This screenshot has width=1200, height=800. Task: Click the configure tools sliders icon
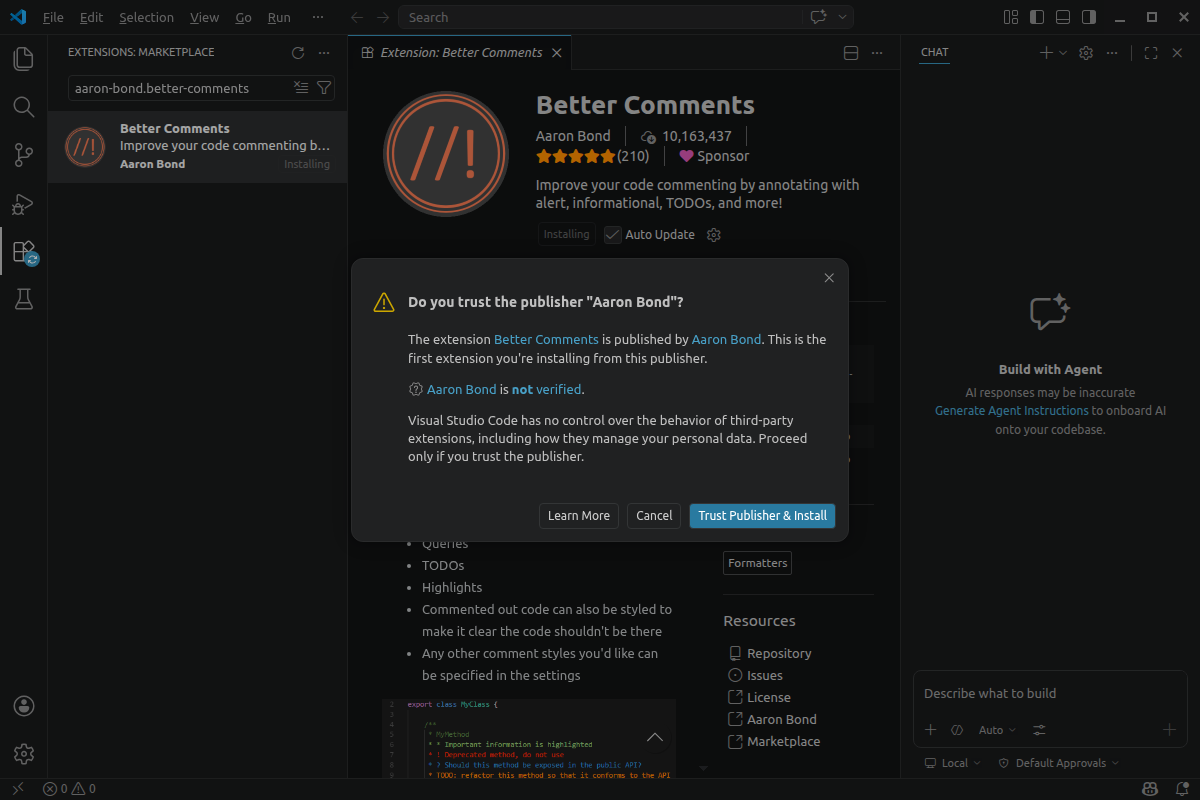pos(1040,730)
